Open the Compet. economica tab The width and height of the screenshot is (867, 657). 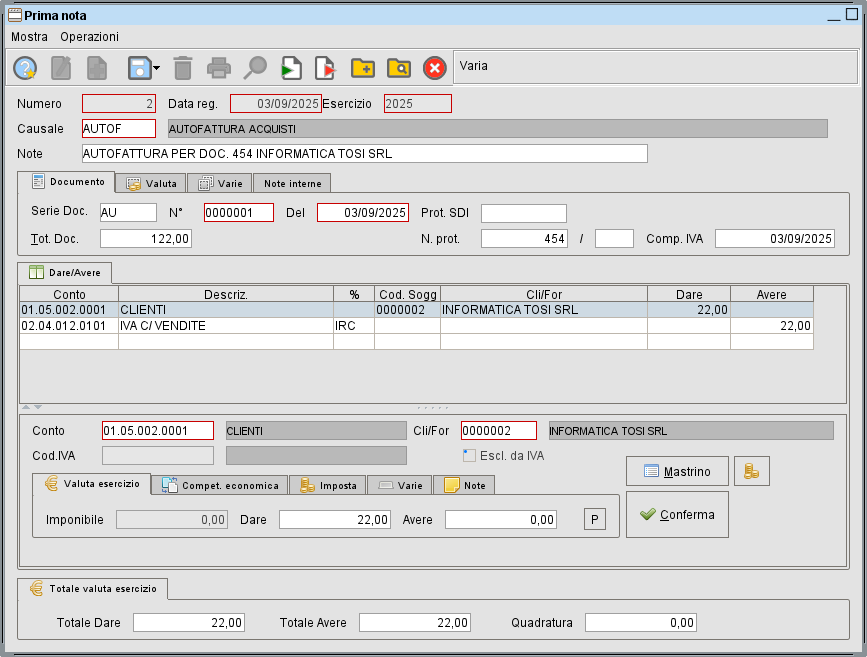(220, 485)
